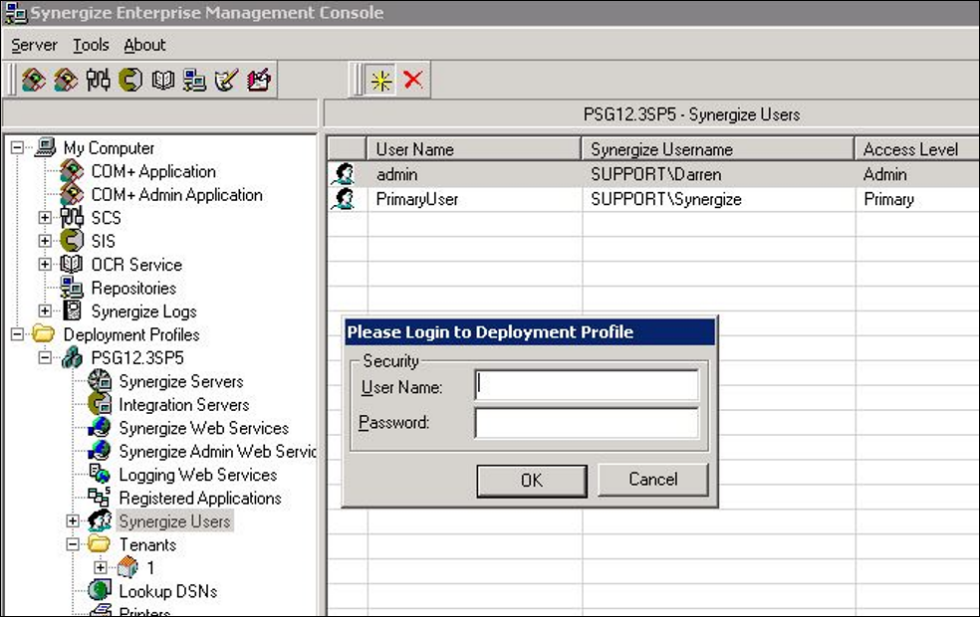Image resolution: width=980 pixels, height=617 pixels.
Task: Select Synergize Web Services in the tree
Action: point(204,428)
